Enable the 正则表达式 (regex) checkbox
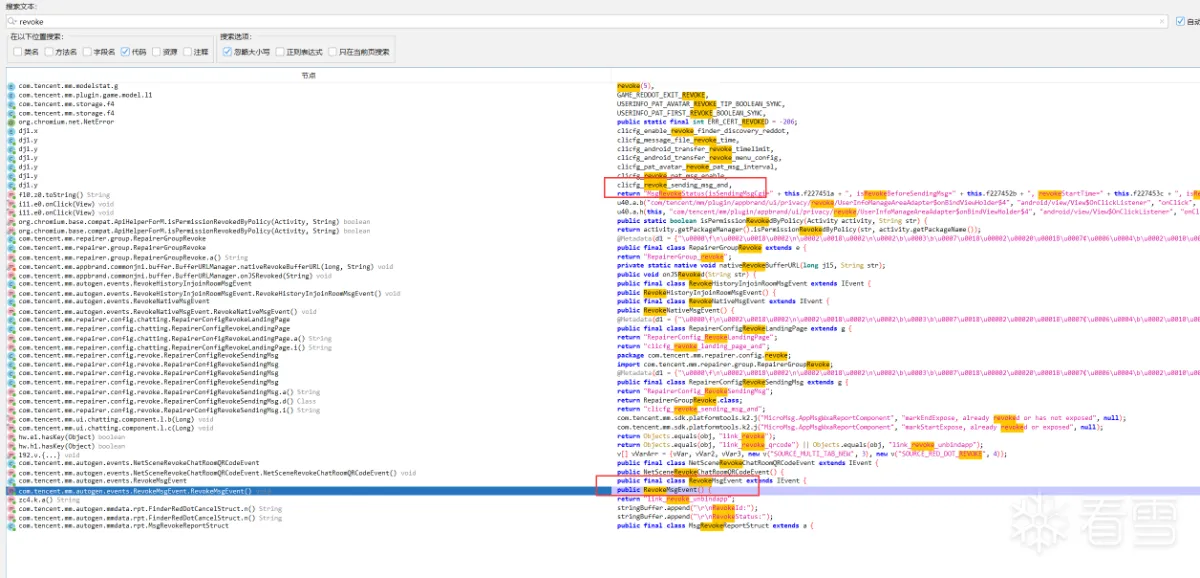Viewport: 1200px width, 578px height. 279,51
